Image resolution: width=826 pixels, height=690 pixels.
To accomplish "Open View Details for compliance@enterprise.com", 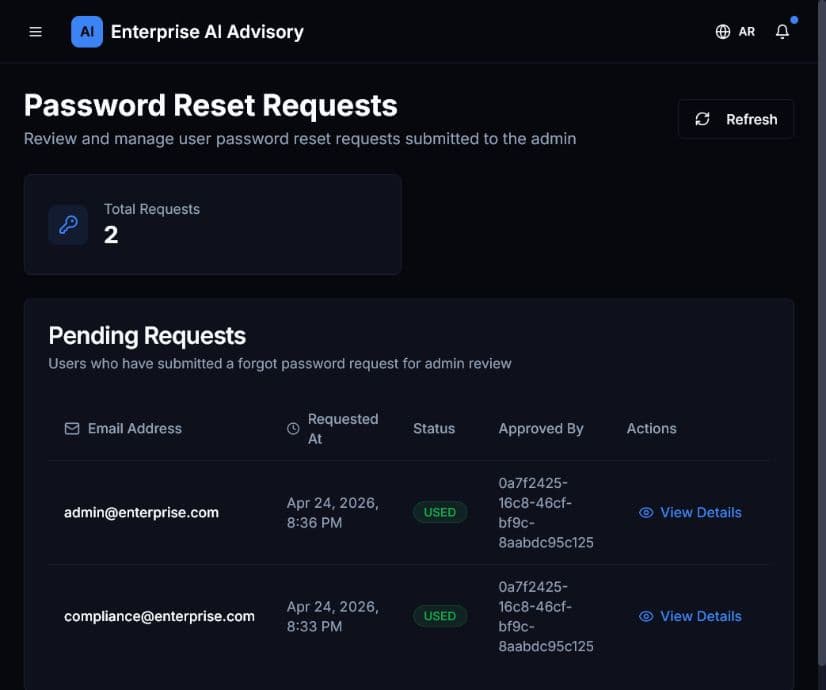I will [x=690, y=616].
